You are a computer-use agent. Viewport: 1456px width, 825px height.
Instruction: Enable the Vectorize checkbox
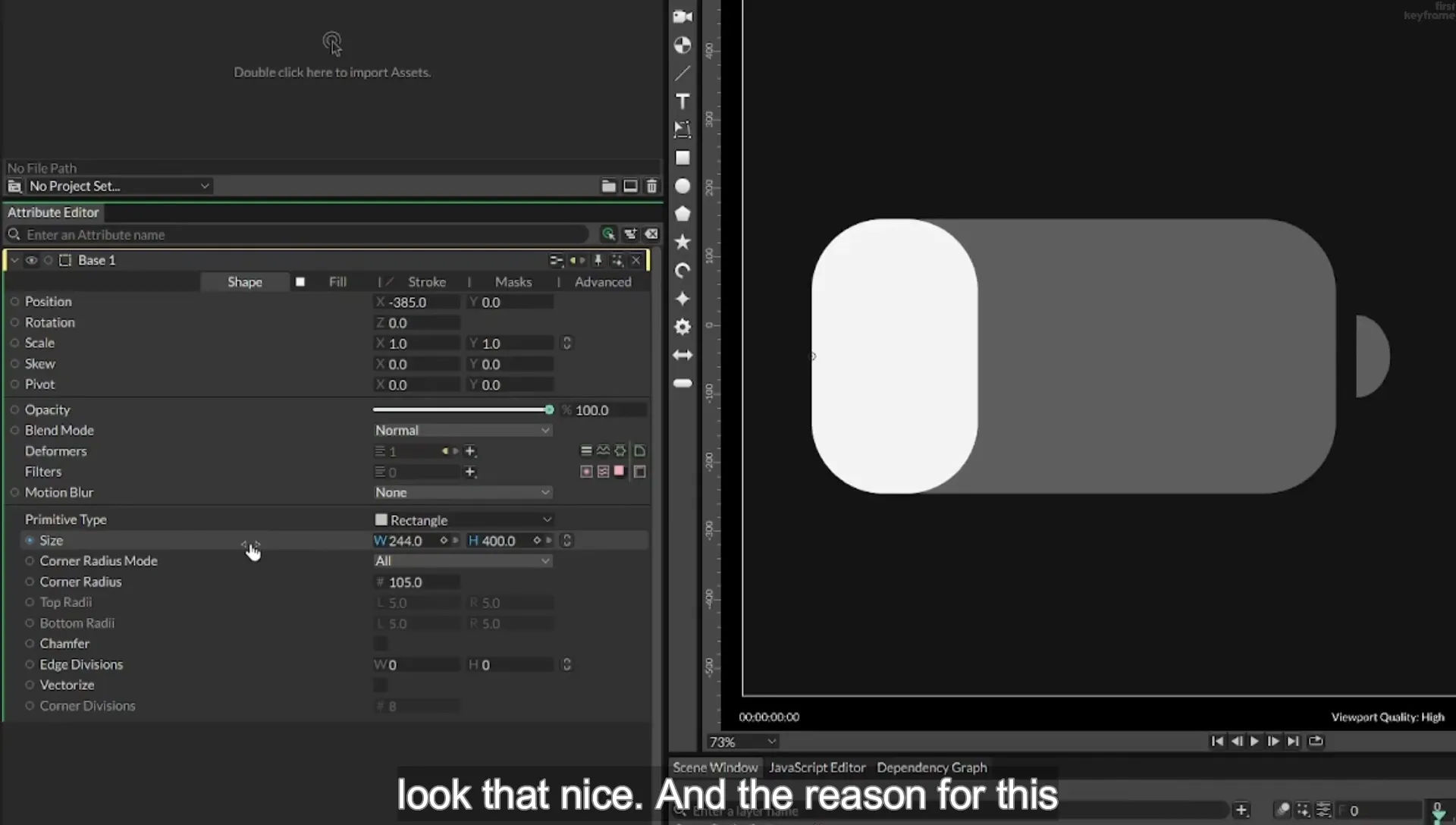pos(381,685)
